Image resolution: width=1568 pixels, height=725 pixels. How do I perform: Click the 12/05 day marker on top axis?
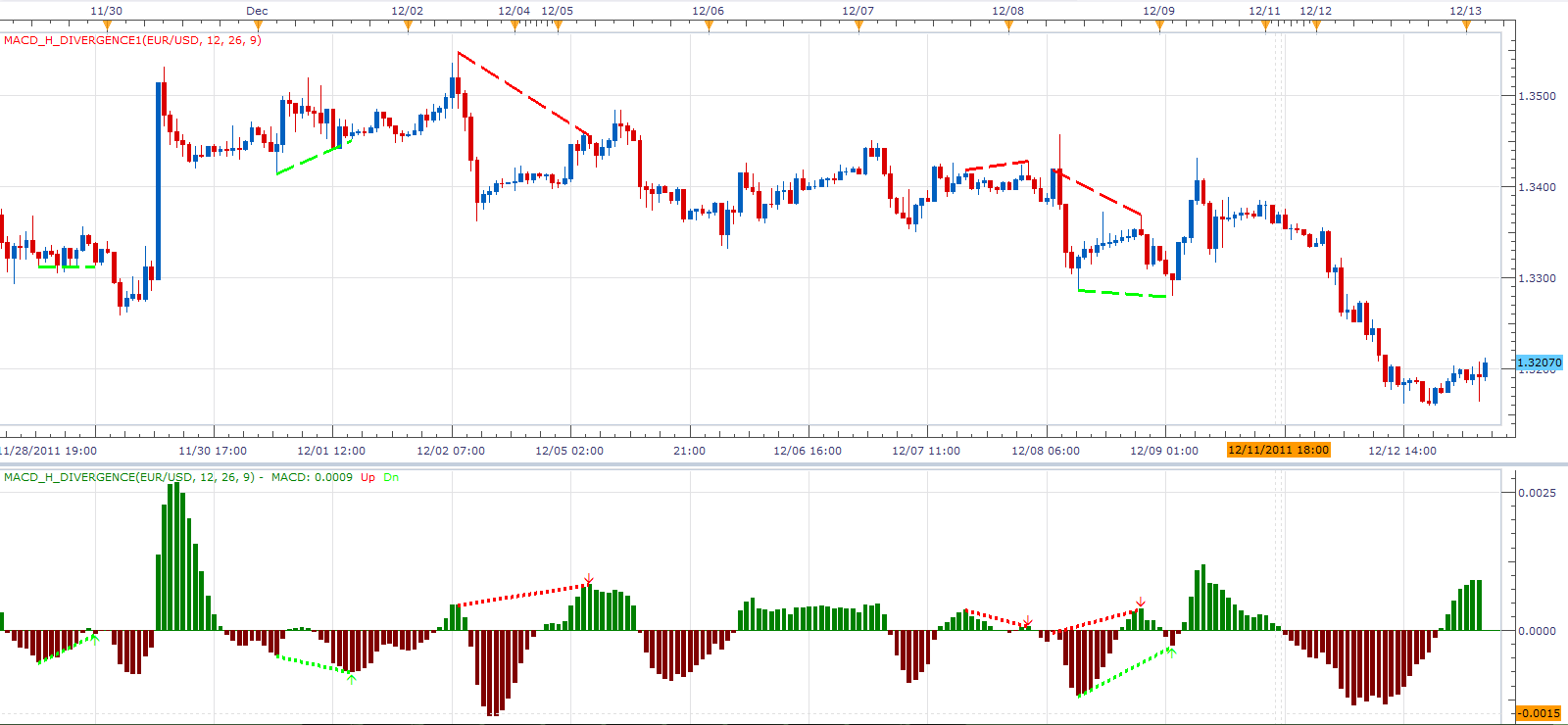[x=558, y=11]
